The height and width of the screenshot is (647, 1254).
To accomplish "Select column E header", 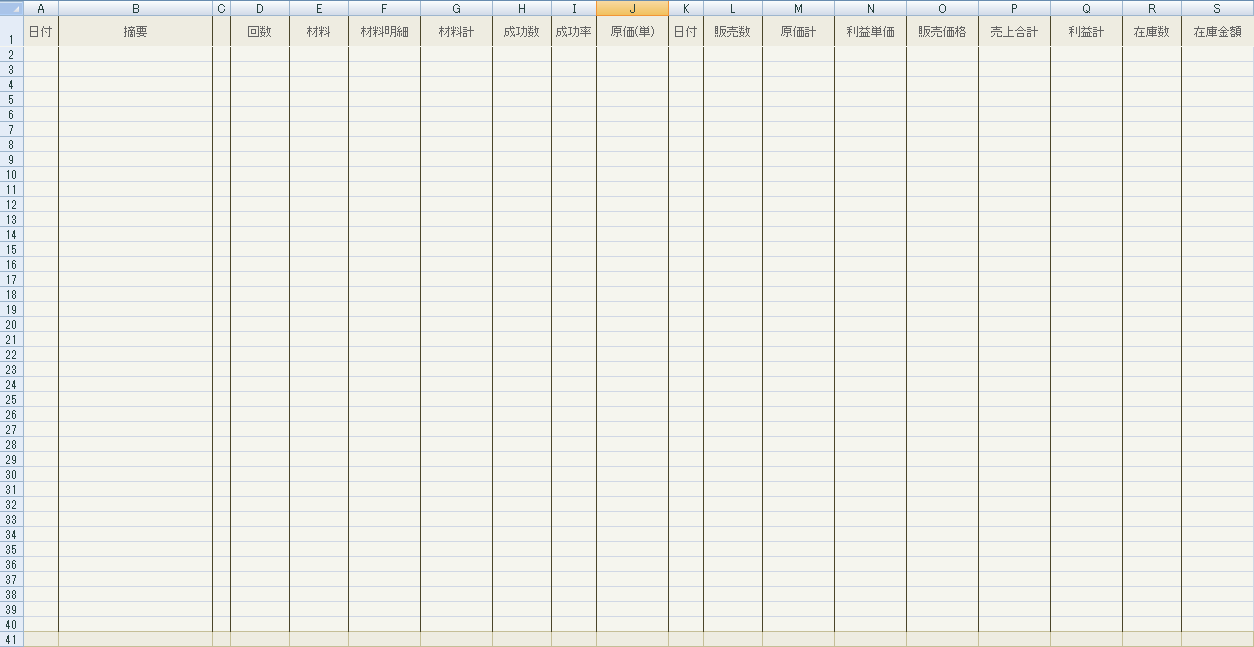I will pyautogui.click(x=319, y=8).
